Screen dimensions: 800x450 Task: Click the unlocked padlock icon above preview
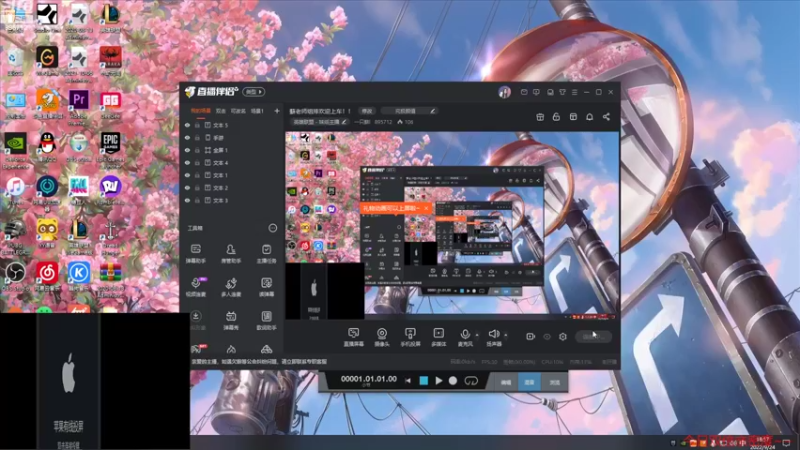tap(556, 117)
